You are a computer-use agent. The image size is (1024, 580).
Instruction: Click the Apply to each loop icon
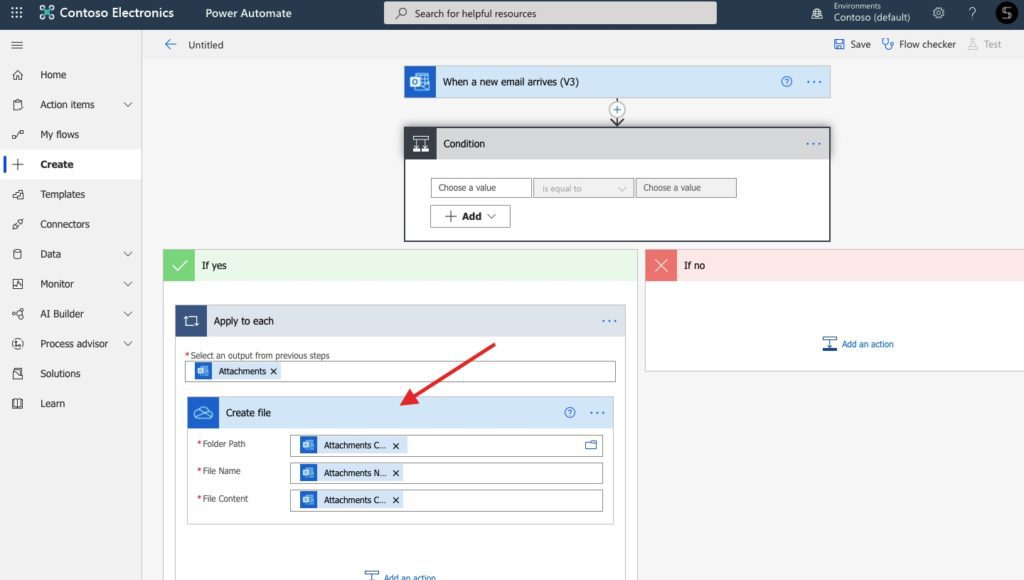[191, 321]
